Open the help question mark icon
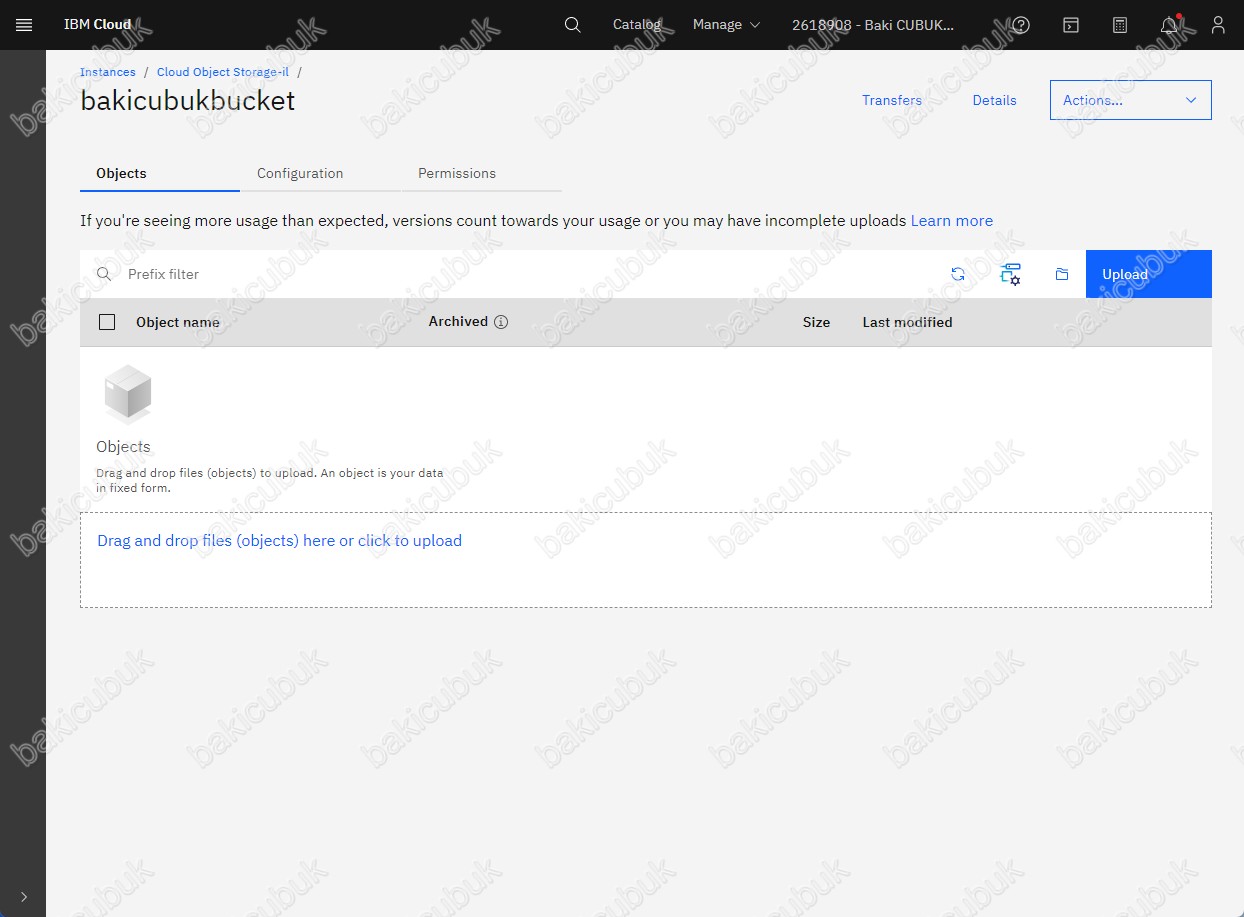Image resolution: width=1244 pixels, height=917 pixels. pos(1021,25)
